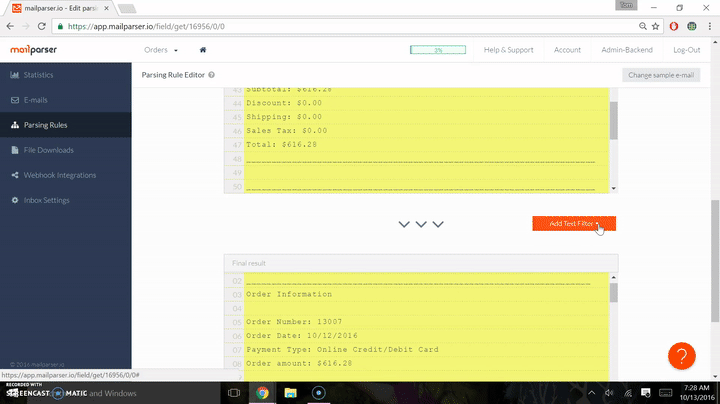Viewport: 720px width, 404px height.
Task: Open the Help & Support link
Action: [x=508, y=49]
